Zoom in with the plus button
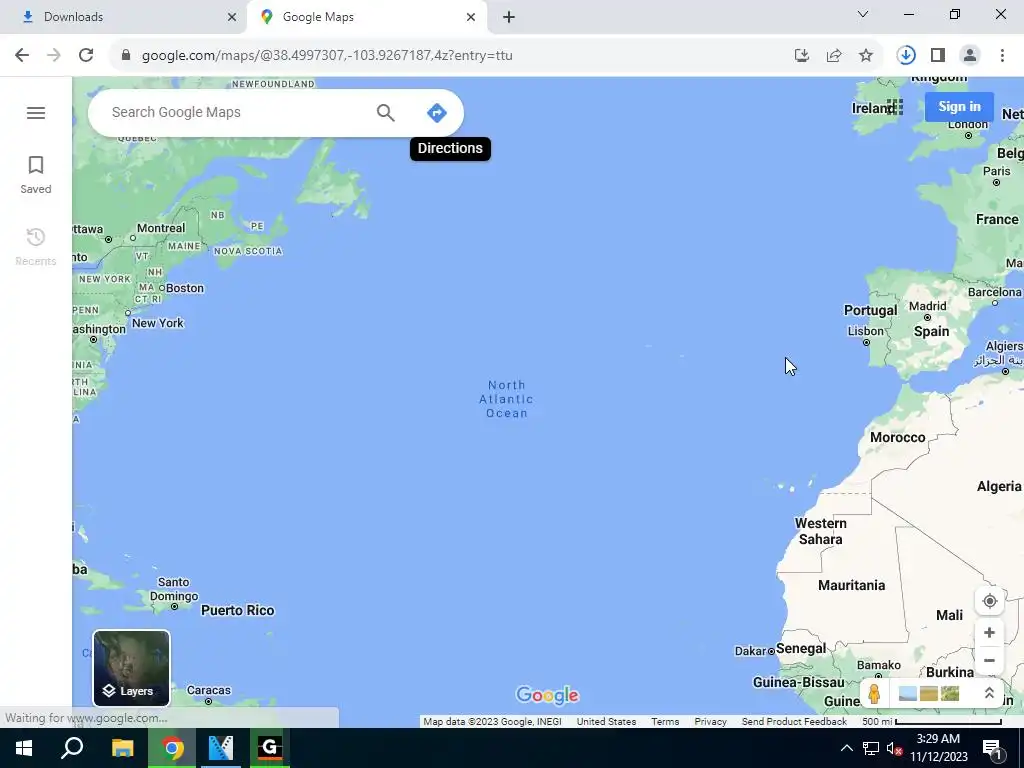Screen dimensions: 1024x768 pos(989,633)
